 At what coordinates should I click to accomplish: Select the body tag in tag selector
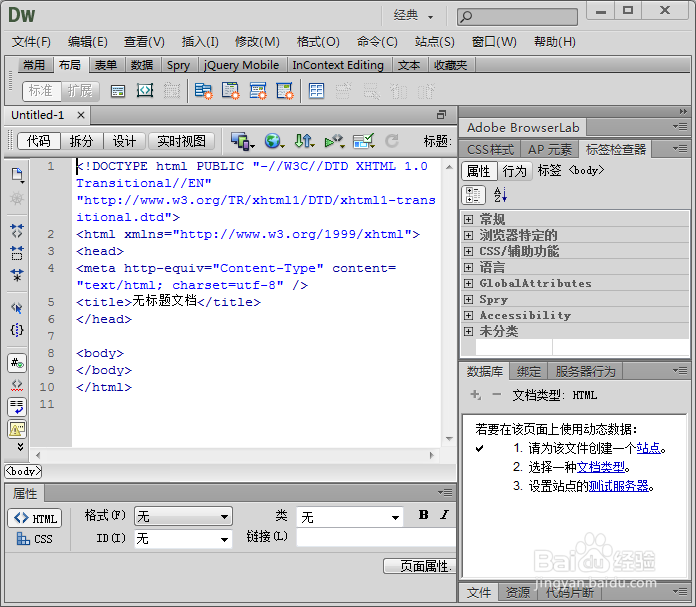(23, 471)
